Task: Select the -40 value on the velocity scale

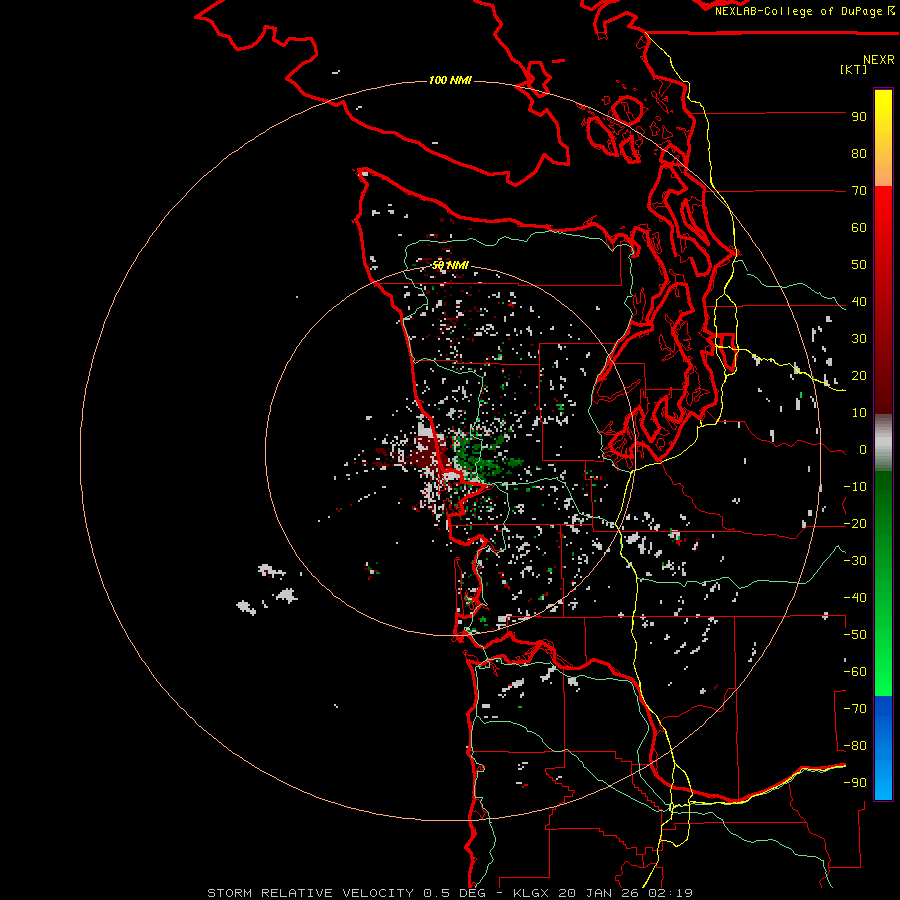Action: [855, 598]
